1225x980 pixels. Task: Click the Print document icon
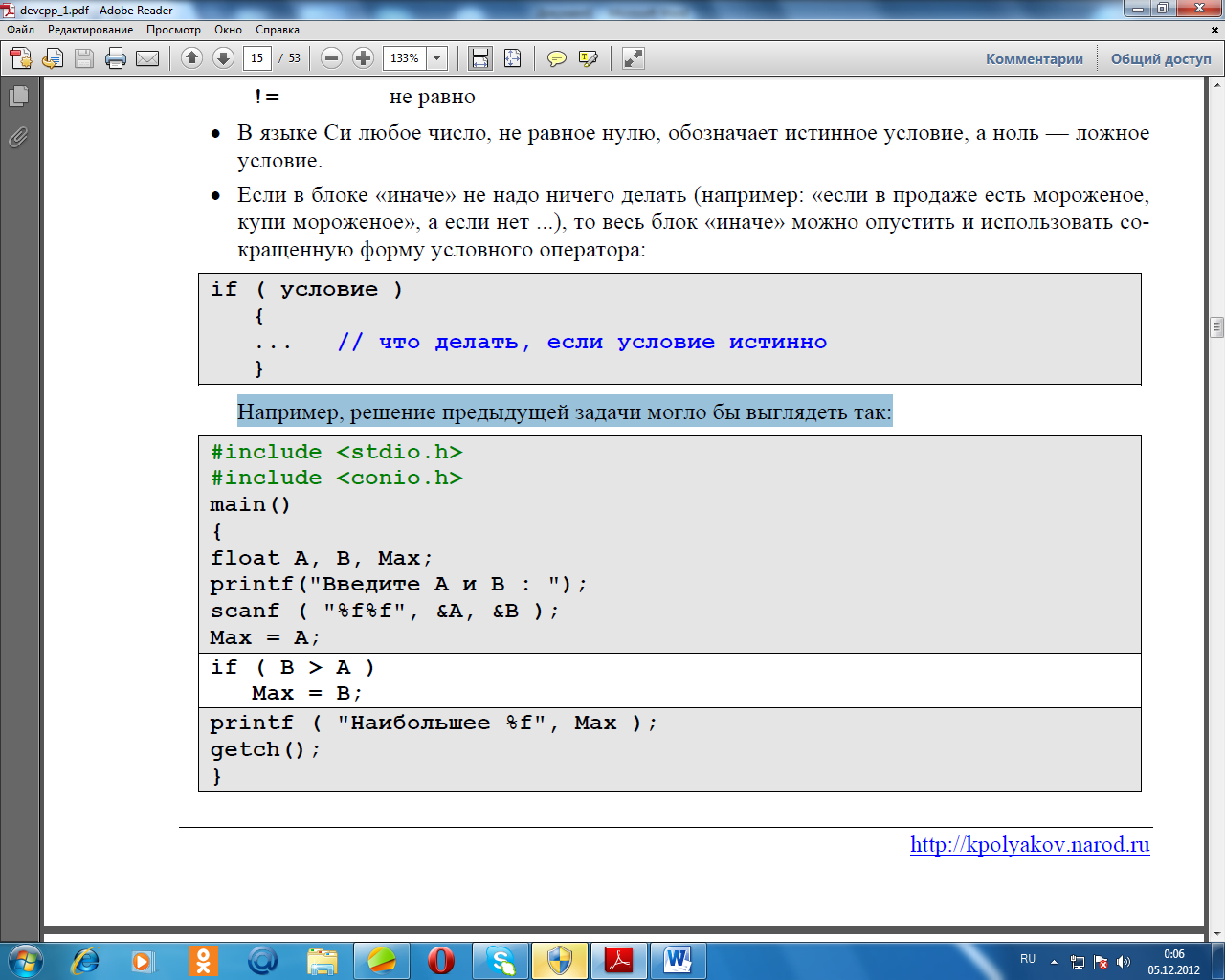tap(116, 58)
